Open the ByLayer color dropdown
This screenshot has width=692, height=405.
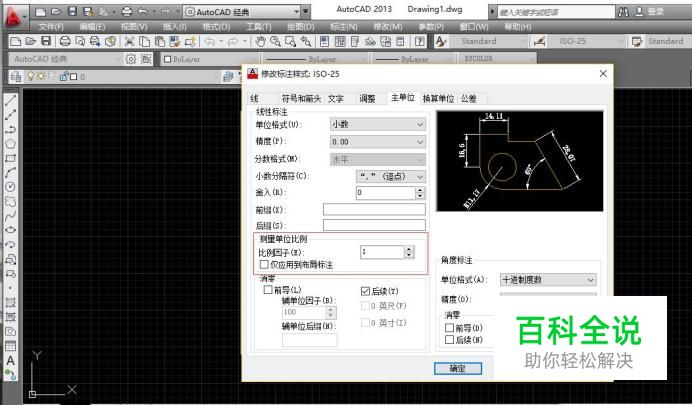click(210, 59)
